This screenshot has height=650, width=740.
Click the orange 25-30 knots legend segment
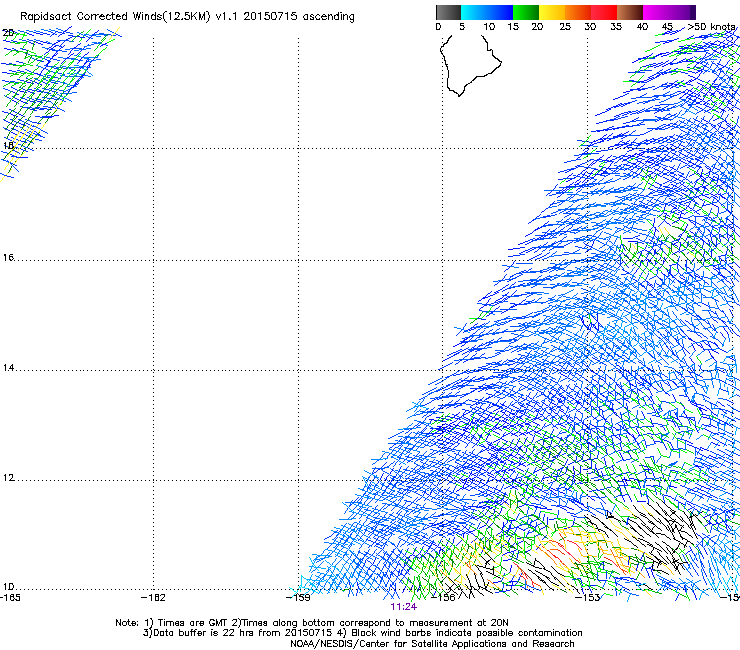578,12
